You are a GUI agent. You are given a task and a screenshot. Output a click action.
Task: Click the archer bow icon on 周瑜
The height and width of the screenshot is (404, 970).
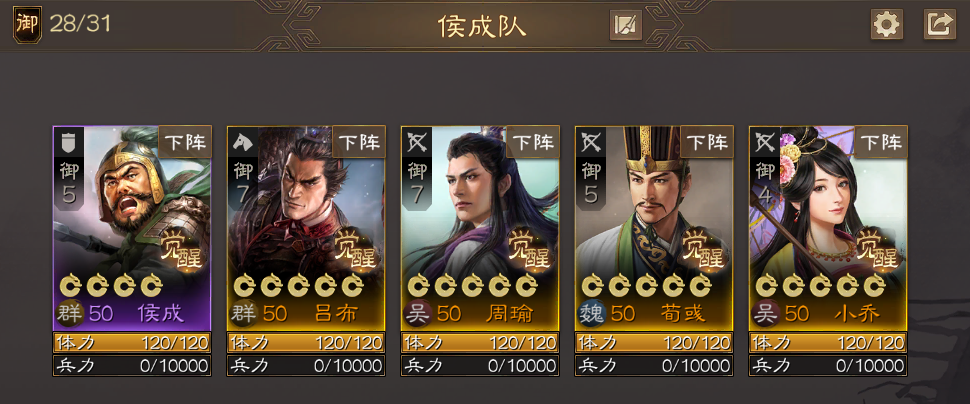point(416,143)
